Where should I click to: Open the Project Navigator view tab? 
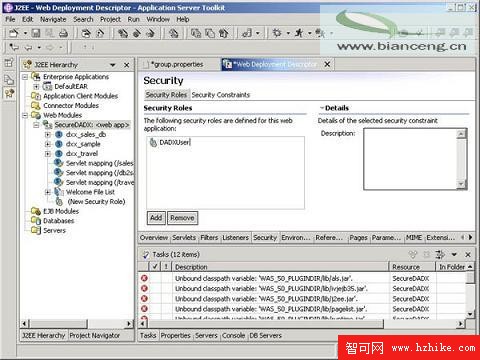[x=95, y=335]
